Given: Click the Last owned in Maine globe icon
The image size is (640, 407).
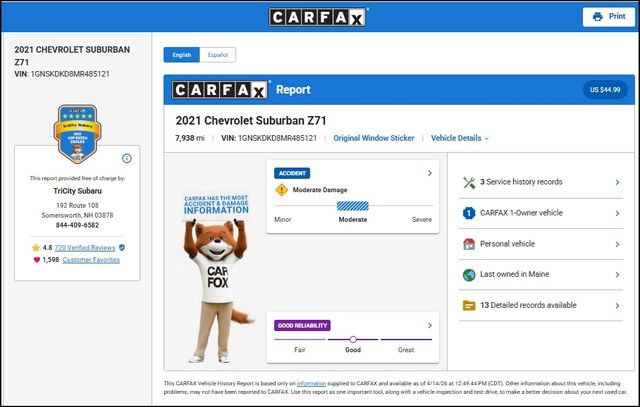Looking at the screenshot, I should tap(469, 275).
